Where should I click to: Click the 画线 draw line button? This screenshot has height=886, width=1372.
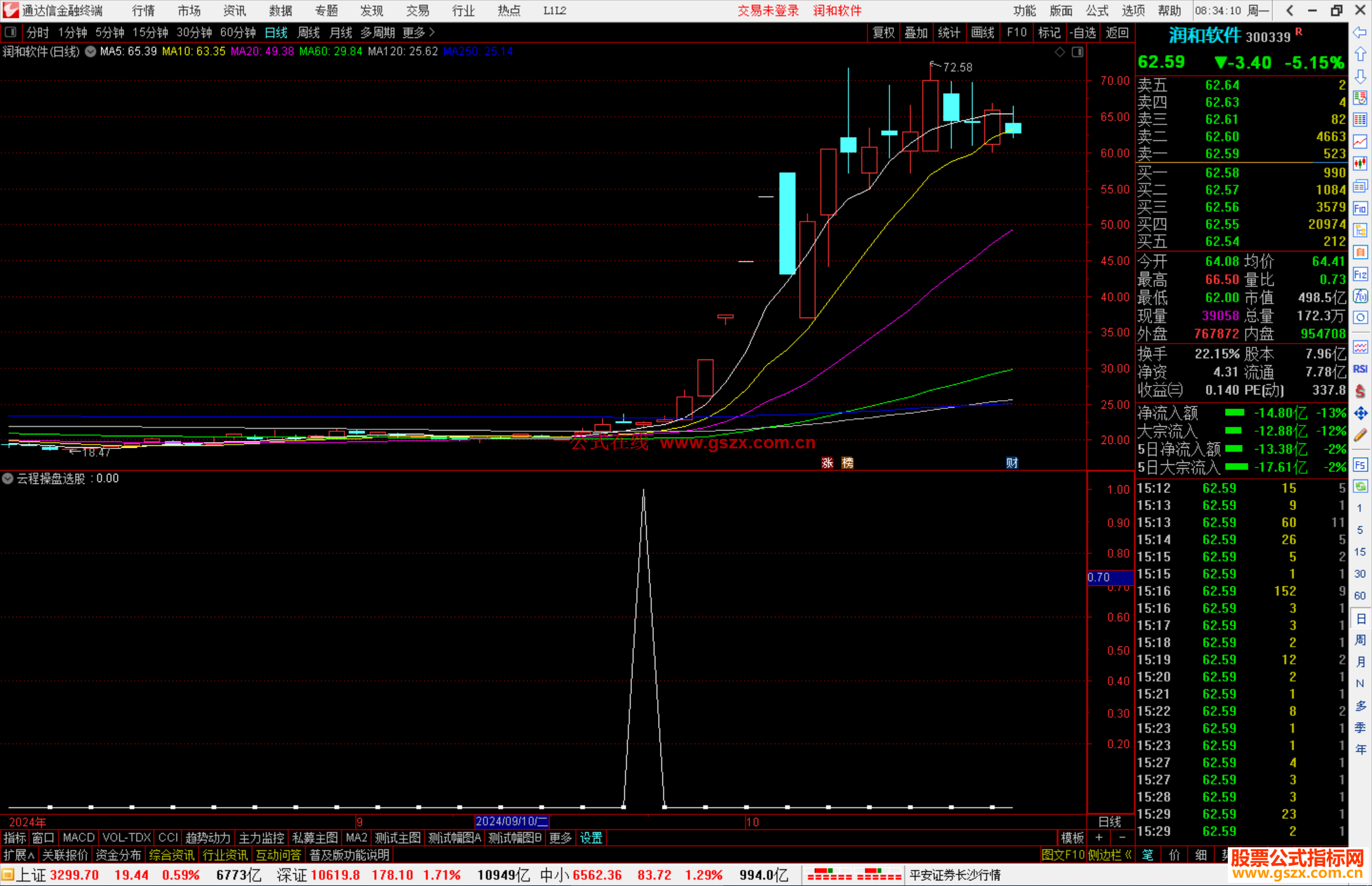click(983, 32)
